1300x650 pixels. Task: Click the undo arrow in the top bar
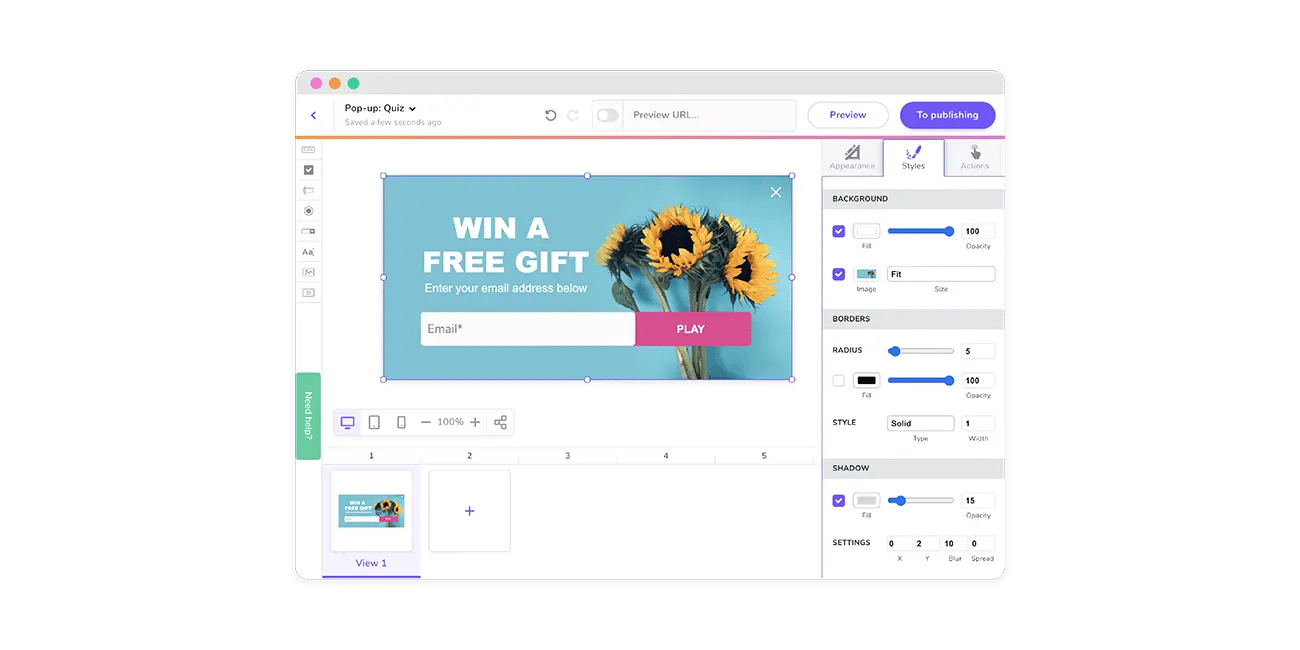pyautogui.click(x=550, y=115)
